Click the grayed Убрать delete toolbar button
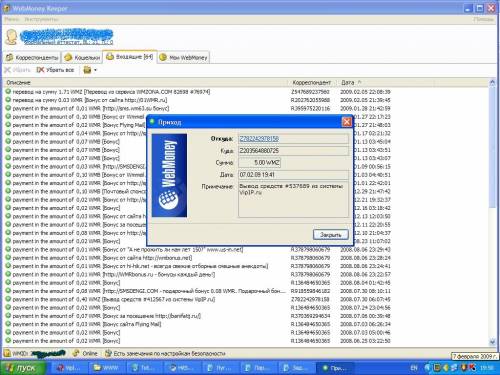The image size is (500, 375). click(17, 70)
